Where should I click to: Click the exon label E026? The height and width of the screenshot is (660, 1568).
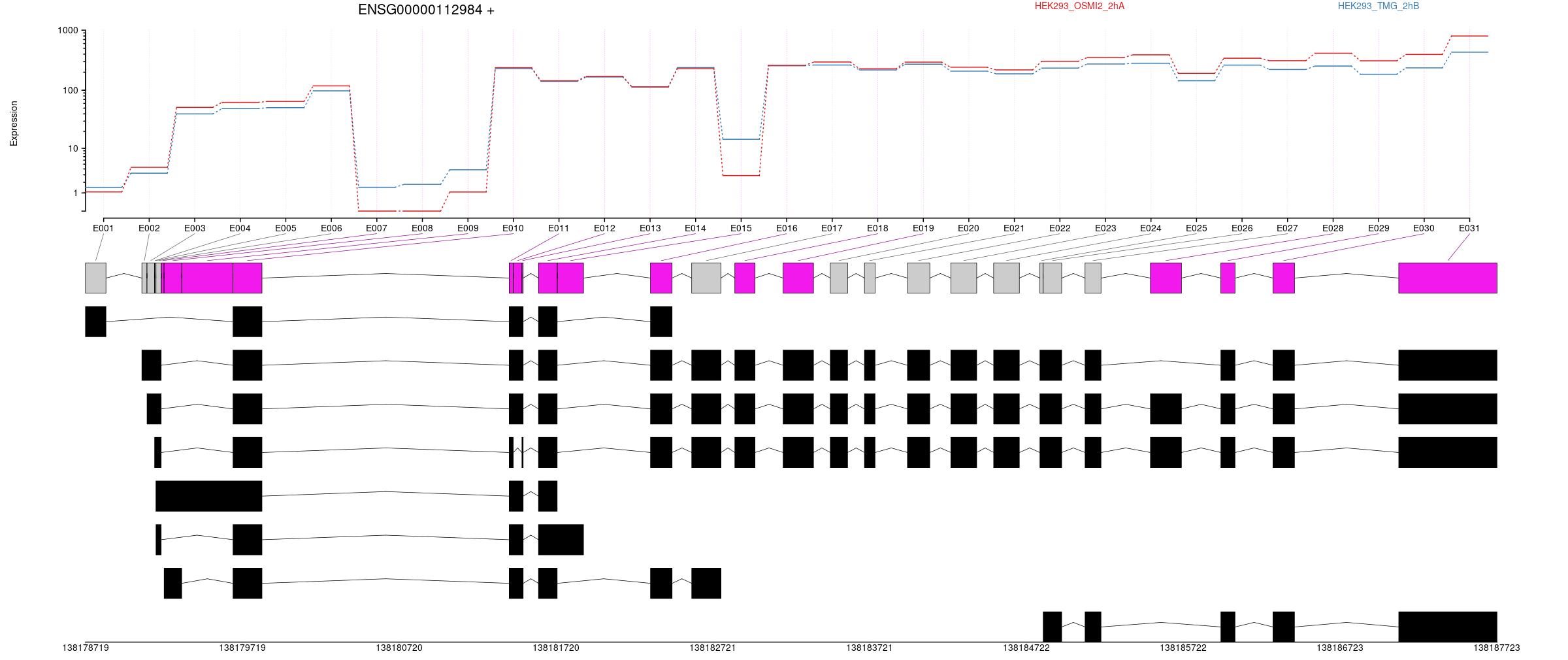(x=1242, y=228)
